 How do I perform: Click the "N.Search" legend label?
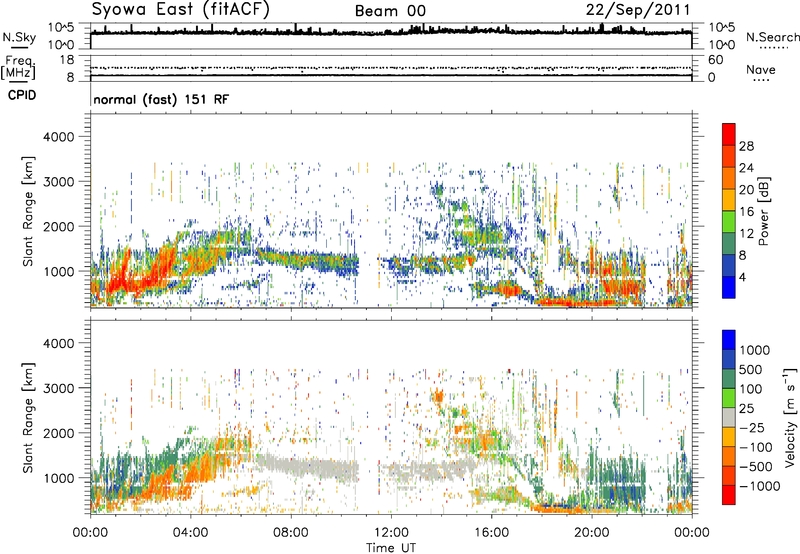coord(772,37)
